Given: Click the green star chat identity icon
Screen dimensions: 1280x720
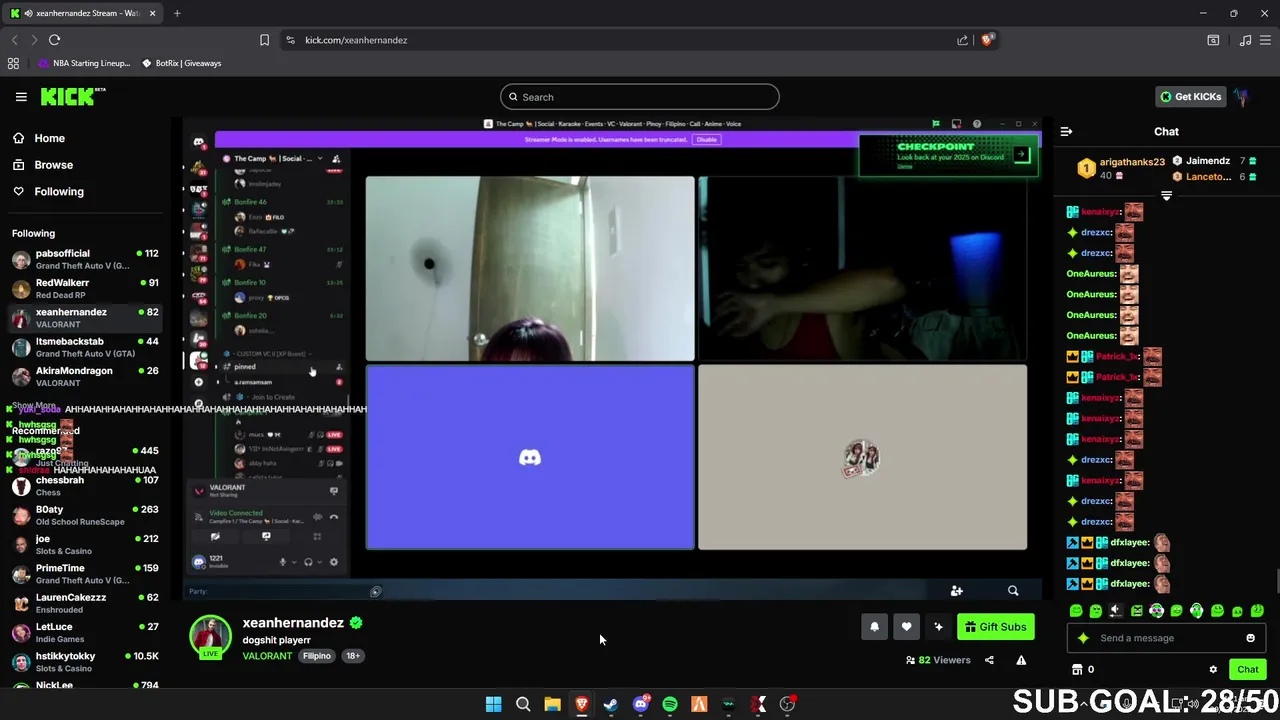Looking at the screenshot, I should [x=1083, y=638].
